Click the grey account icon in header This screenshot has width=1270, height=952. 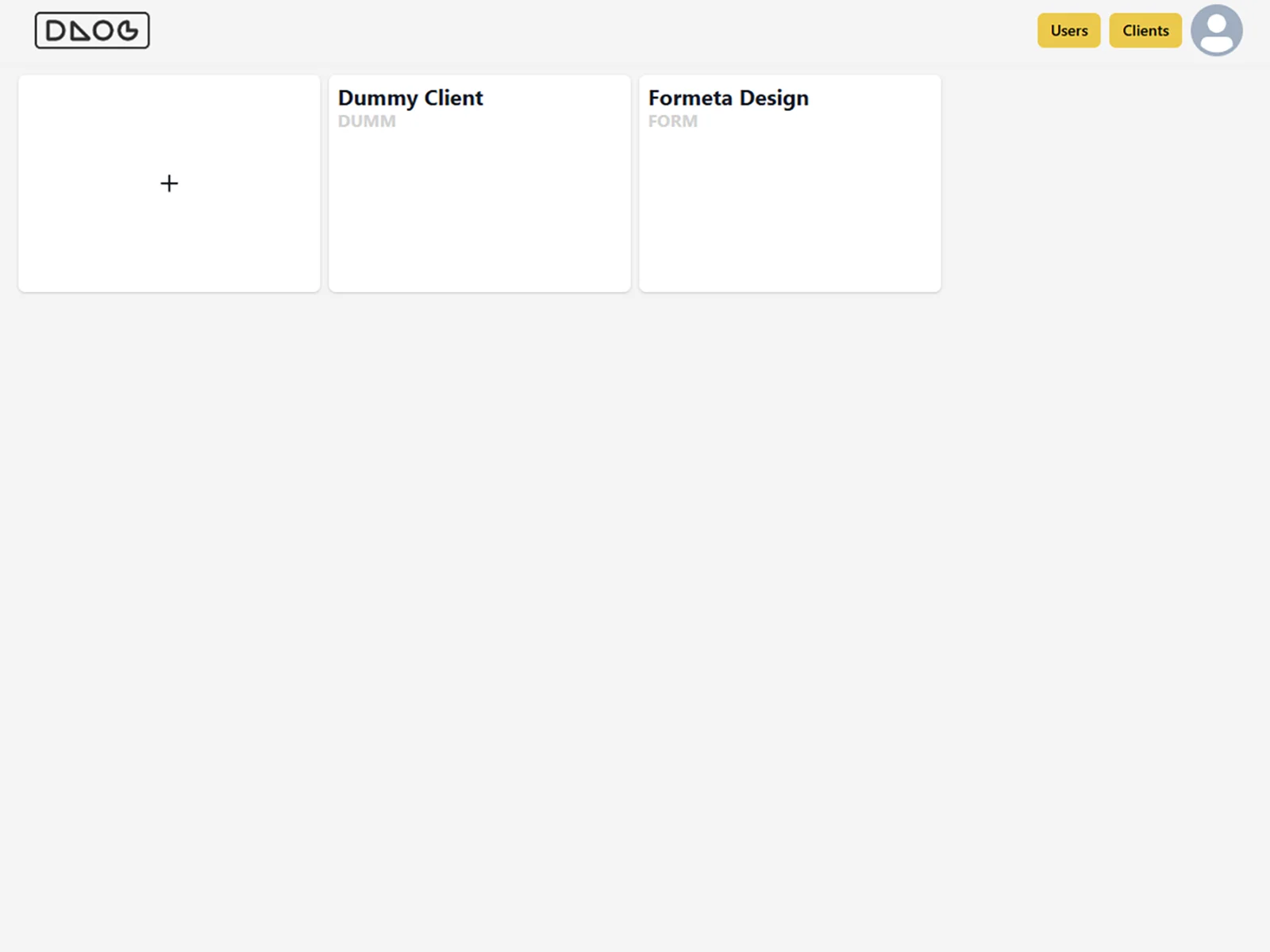[1216, 30]
